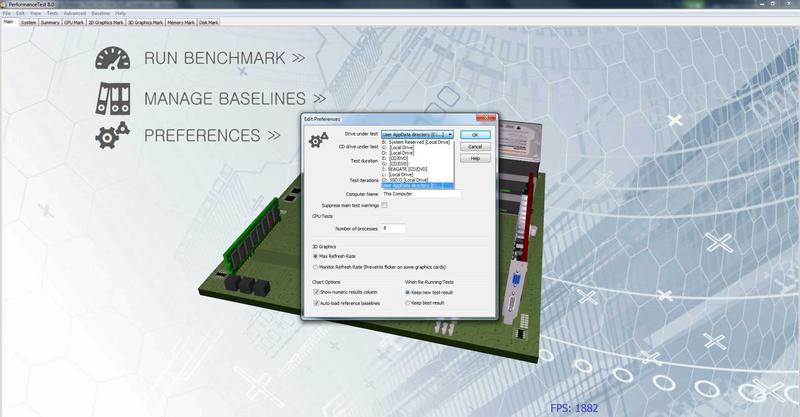Switch to the Summary tab
800x417 pixels.
click(x=50, y=22)
